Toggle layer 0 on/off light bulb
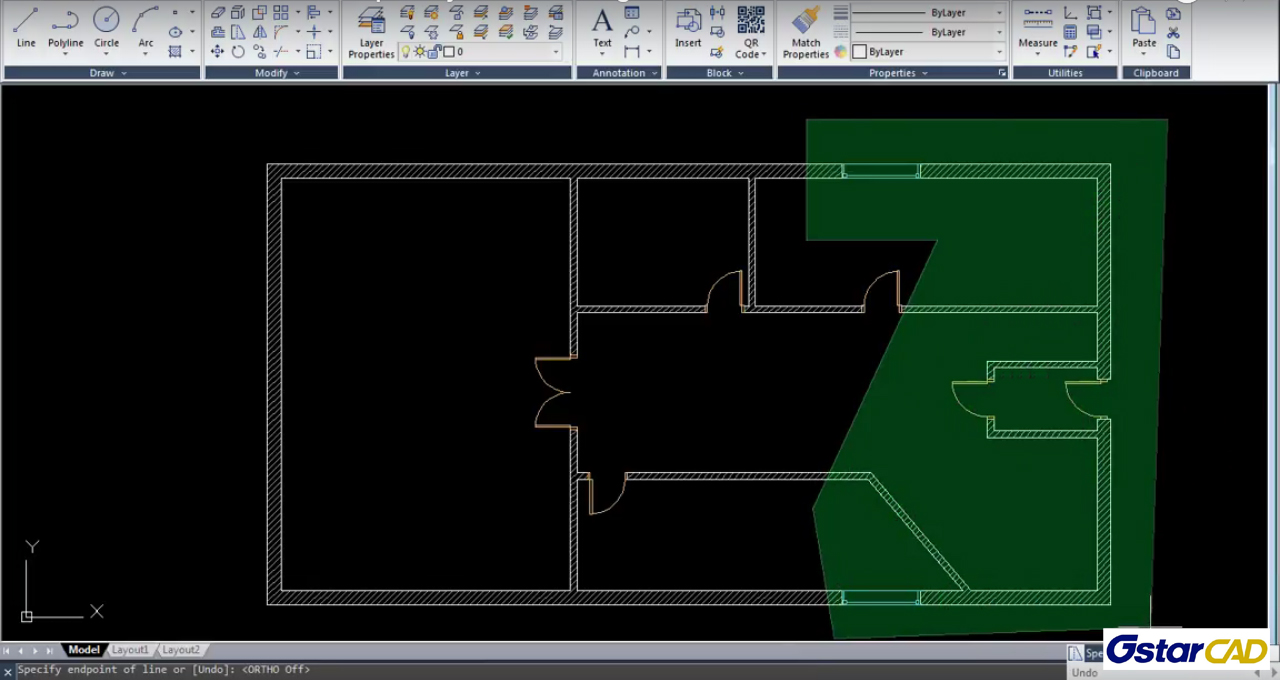 point(407,51)
